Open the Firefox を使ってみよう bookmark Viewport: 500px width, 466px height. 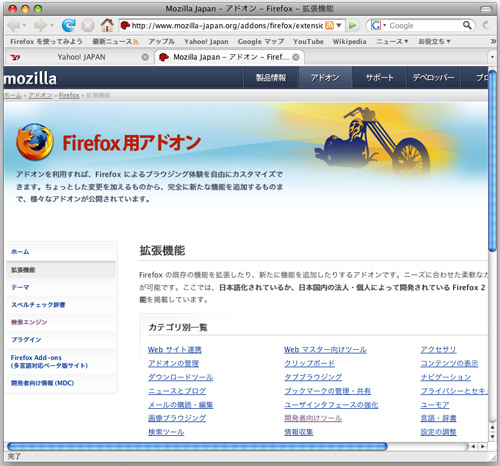click(46, 41)
